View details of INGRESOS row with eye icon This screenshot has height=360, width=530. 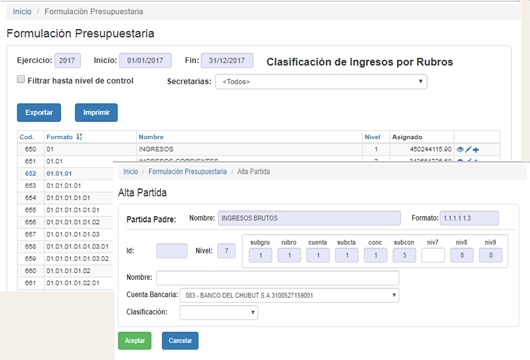pos(460,149)
